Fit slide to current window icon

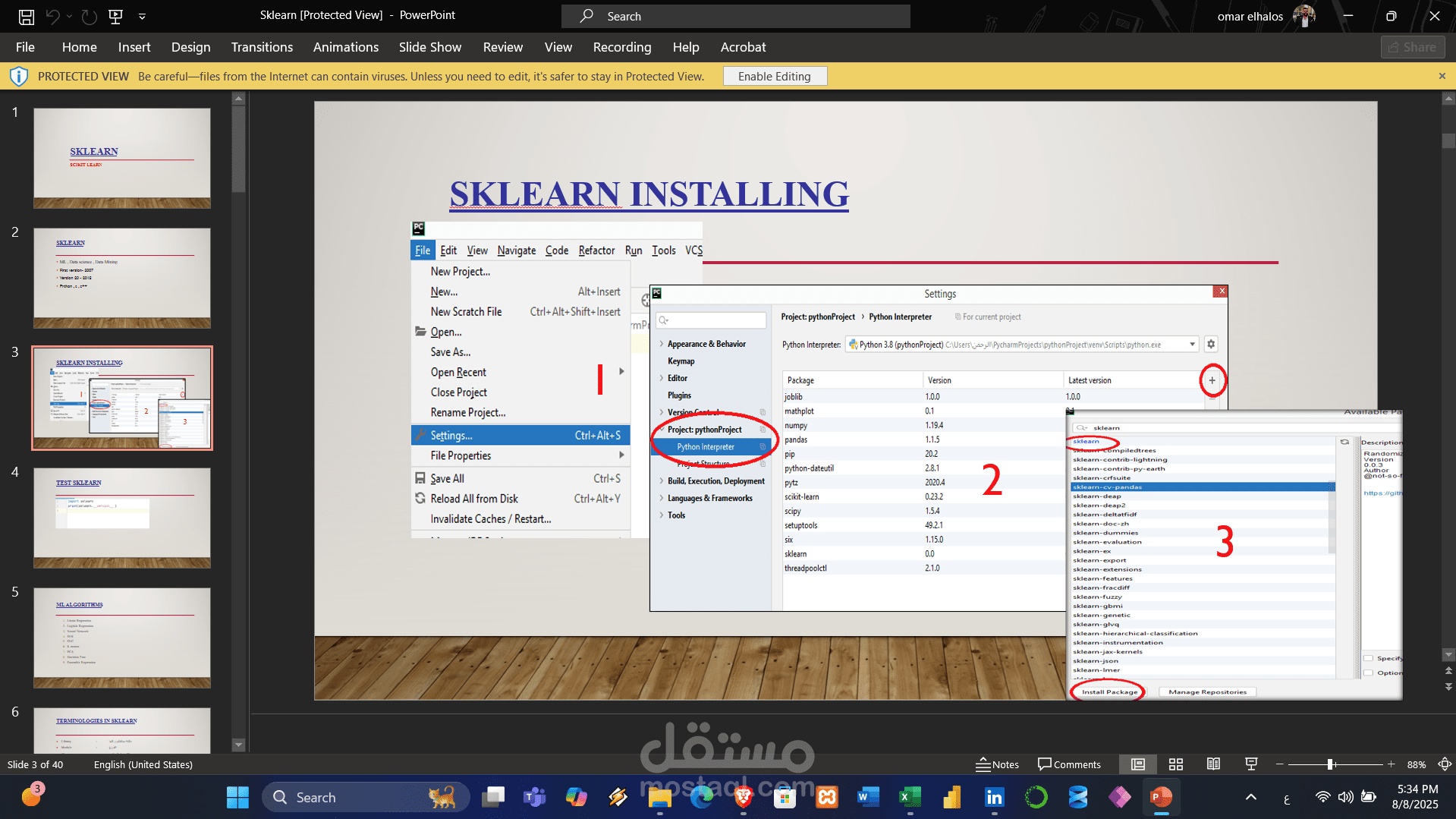(1445, 764)
